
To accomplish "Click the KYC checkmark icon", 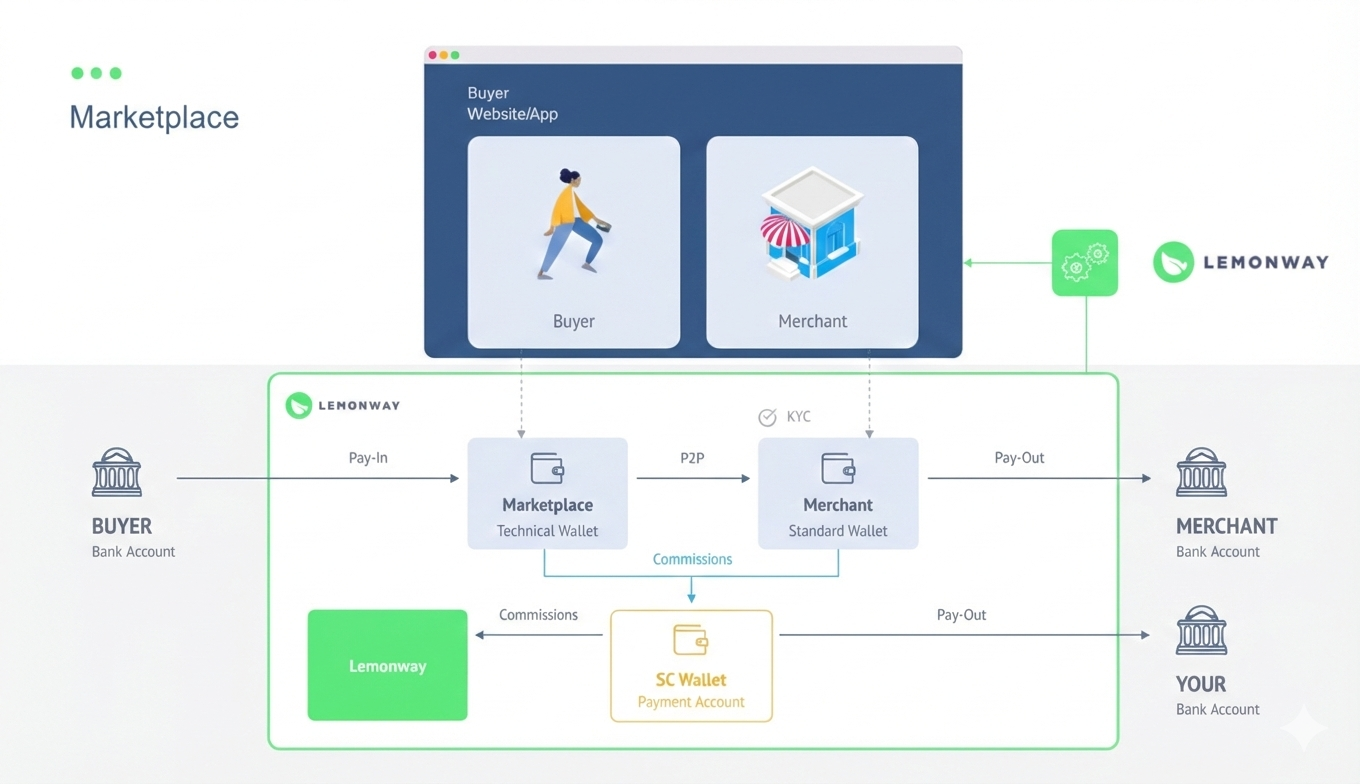I will (767, 417).
